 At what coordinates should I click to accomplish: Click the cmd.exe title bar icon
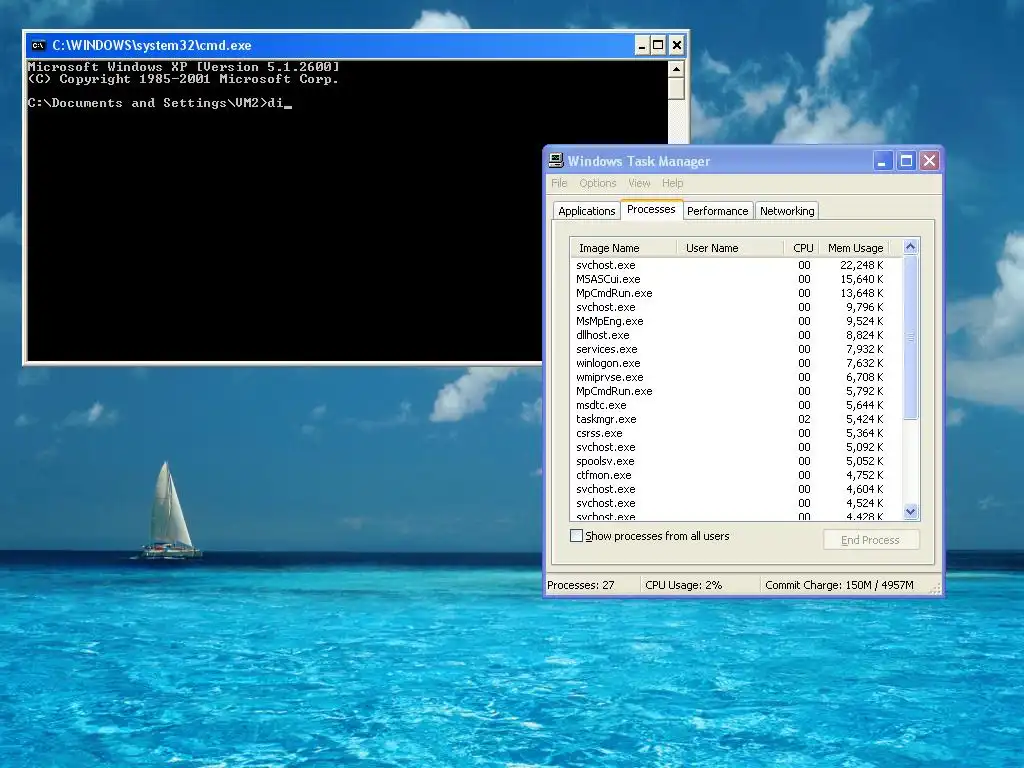pyautogui.click(x=38, y=45)
